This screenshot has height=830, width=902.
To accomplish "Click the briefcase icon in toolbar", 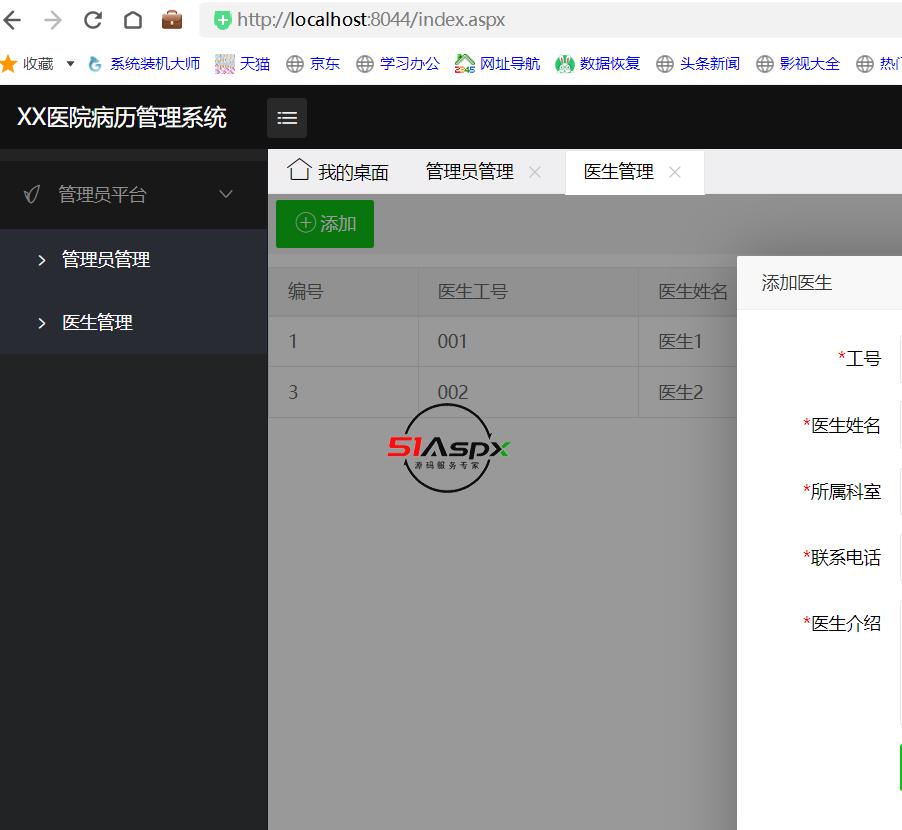I will (172, 20).
